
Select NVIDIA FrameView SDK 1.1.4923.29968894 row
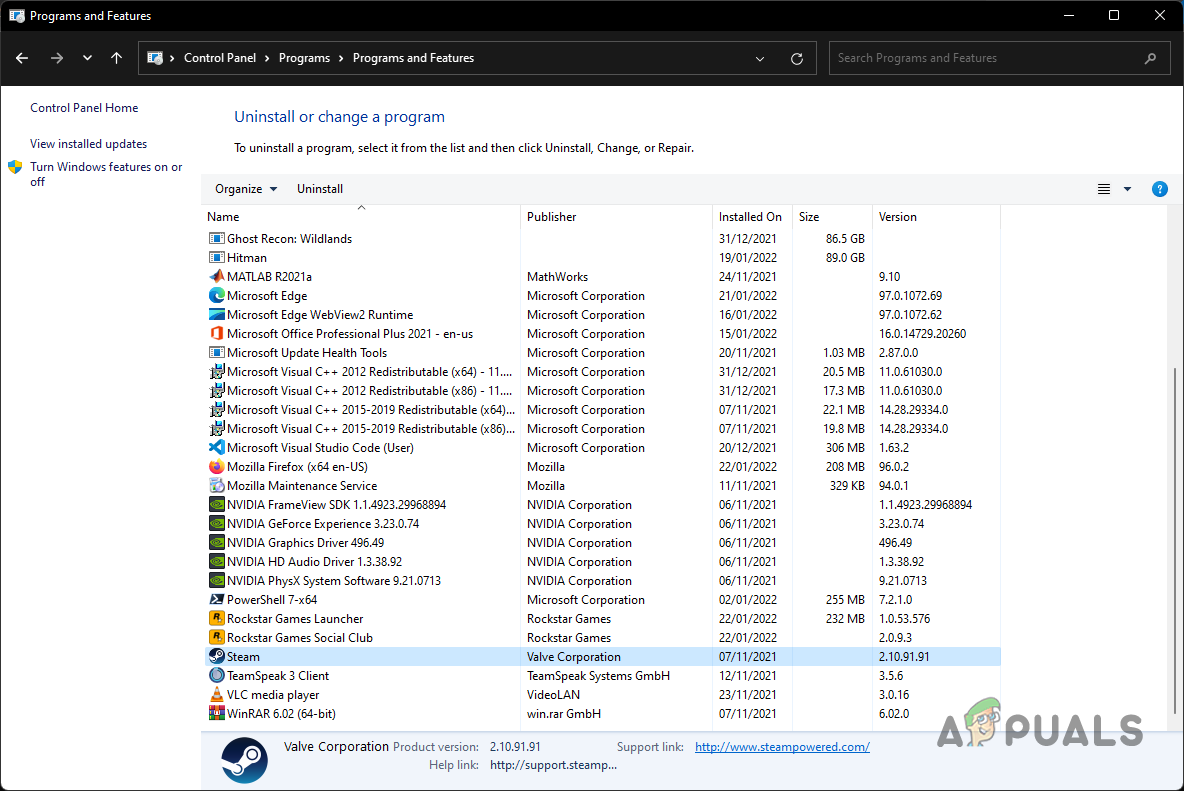click(601, 504)
